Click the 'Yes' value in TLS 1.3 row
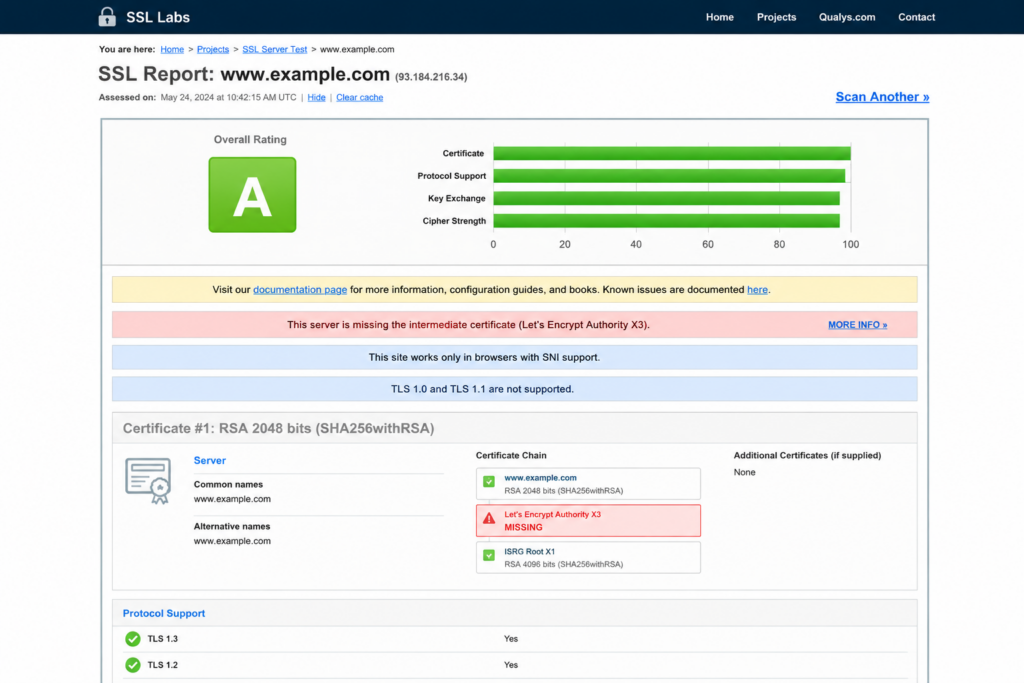 [x=511, y=639]
